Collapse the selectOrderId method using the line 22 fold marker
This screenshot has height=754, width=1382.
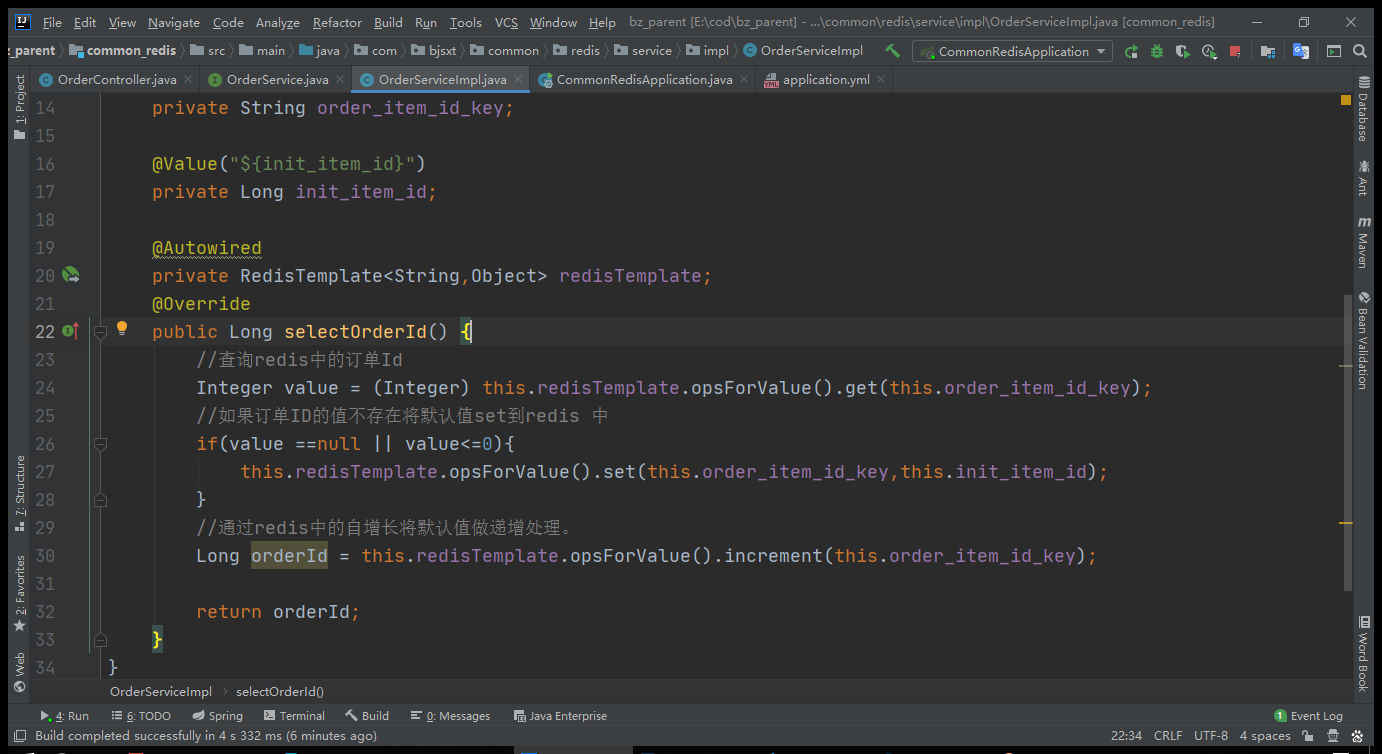pyautogui.click(x=100, y=331)
